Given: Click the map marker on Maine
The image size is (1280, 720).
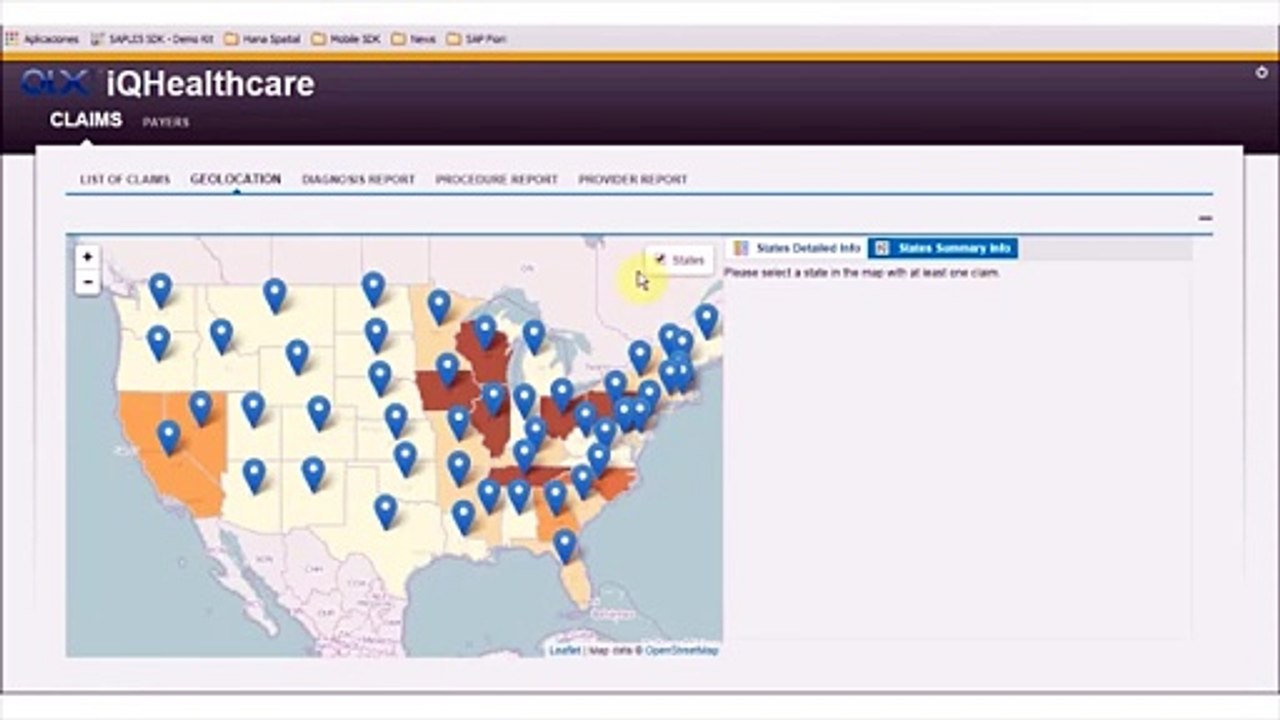Looking at the screenshot, I should 706,320.
